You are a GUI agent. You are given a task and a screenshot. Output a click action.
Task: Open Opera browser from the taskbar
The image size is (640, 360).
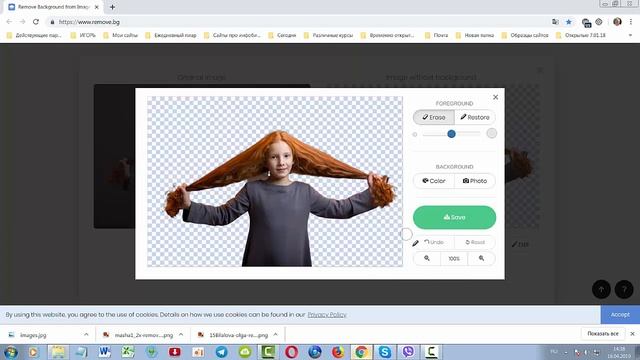[291, 352]
